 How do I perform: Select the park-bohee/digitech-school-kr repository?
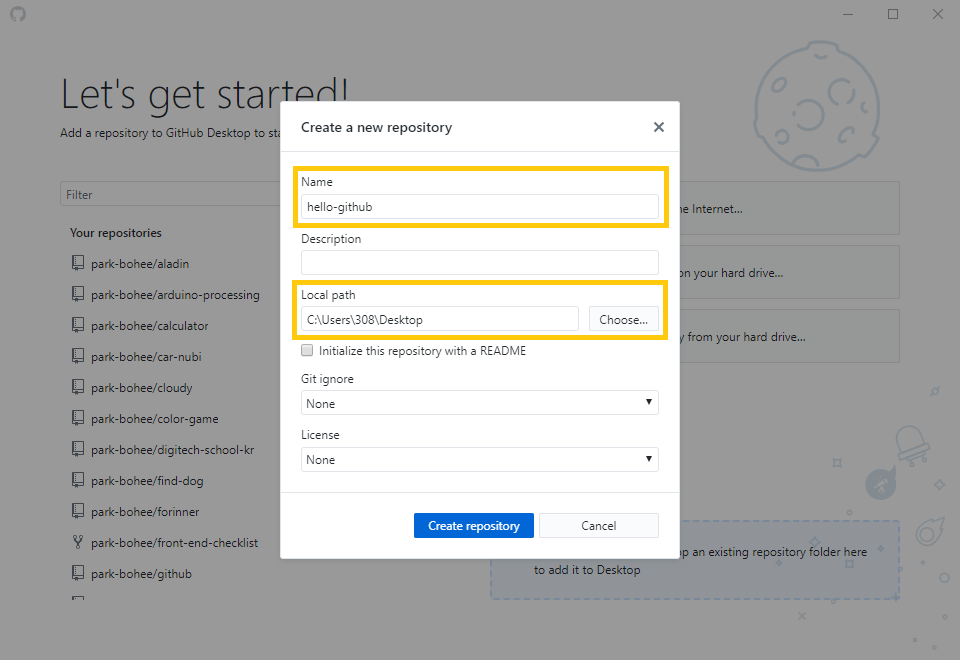coord(172,450)
